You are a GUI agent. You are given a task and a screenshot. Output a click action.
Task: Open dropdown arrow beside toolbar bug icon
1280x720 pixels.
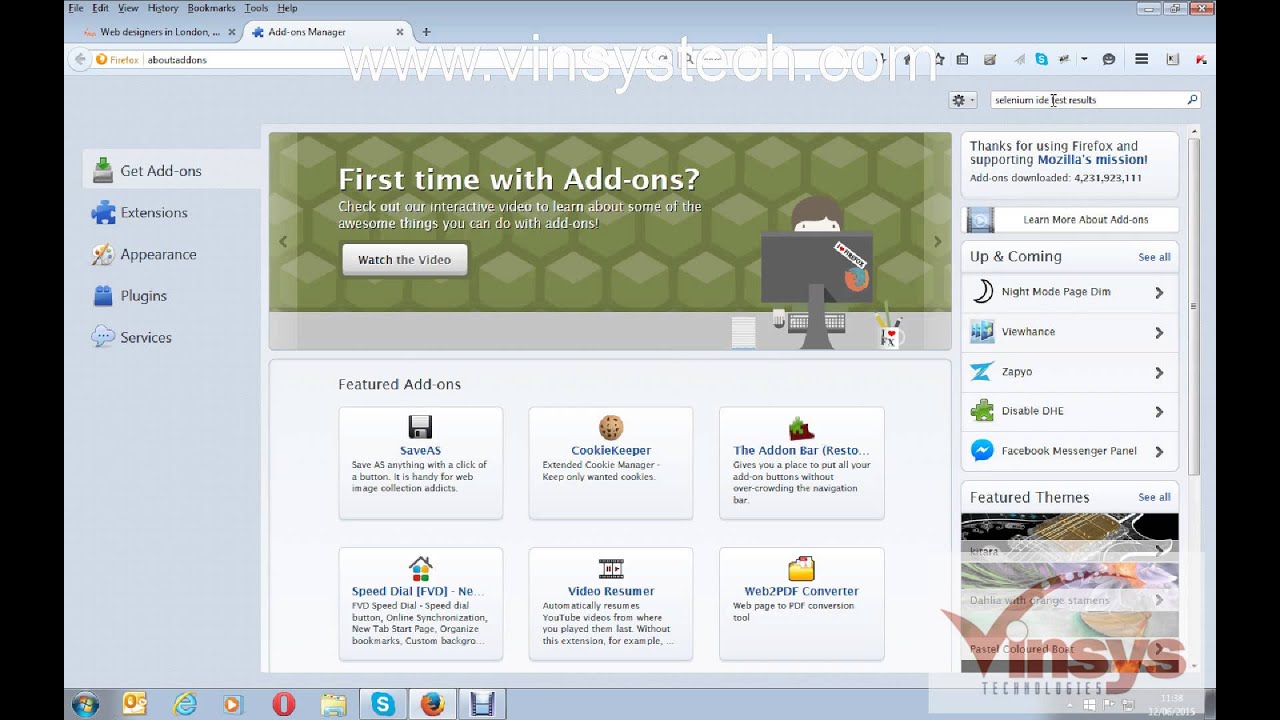(x=1084, y=59)
